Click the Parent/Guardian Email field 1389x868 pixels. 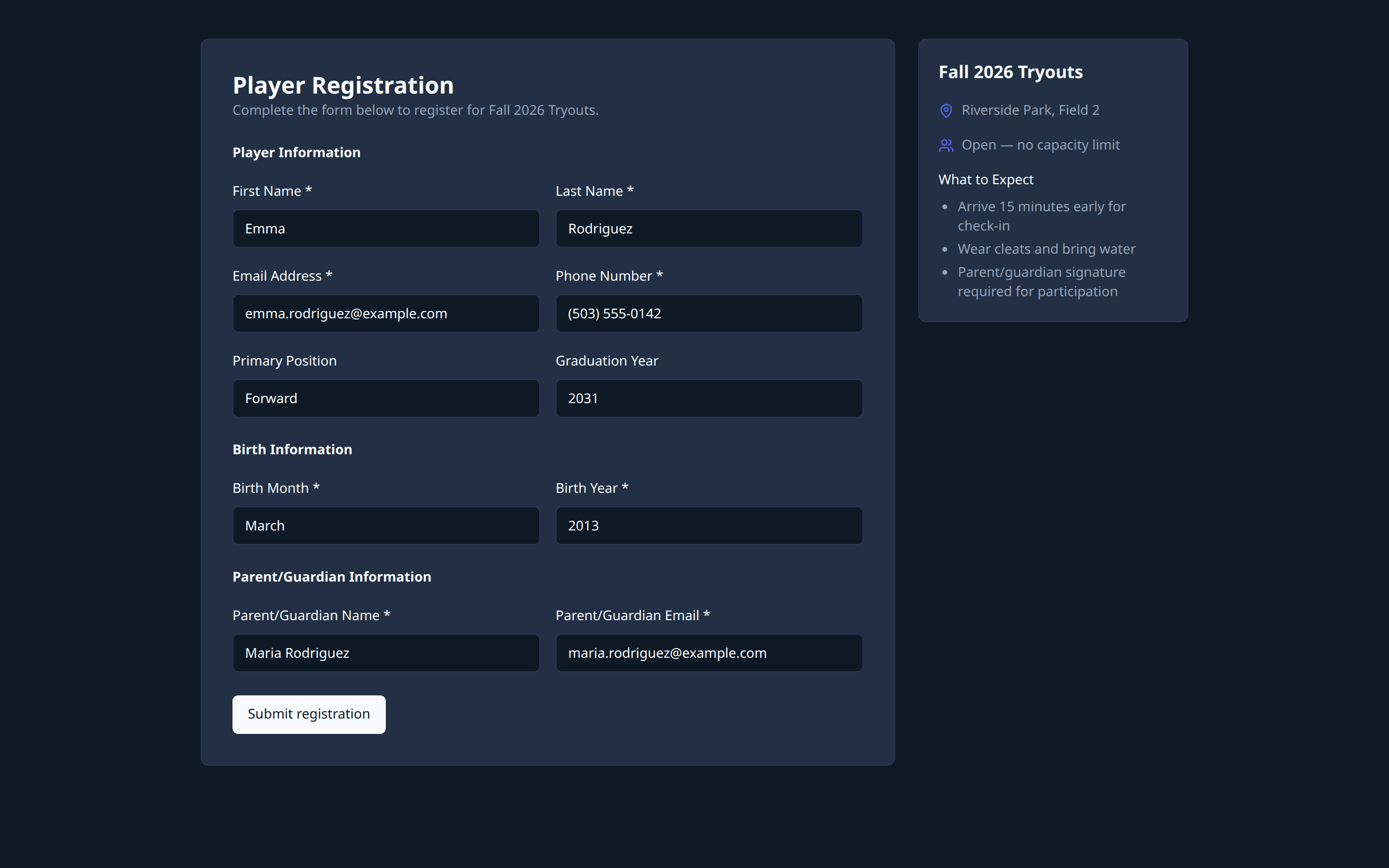[709, 653]
